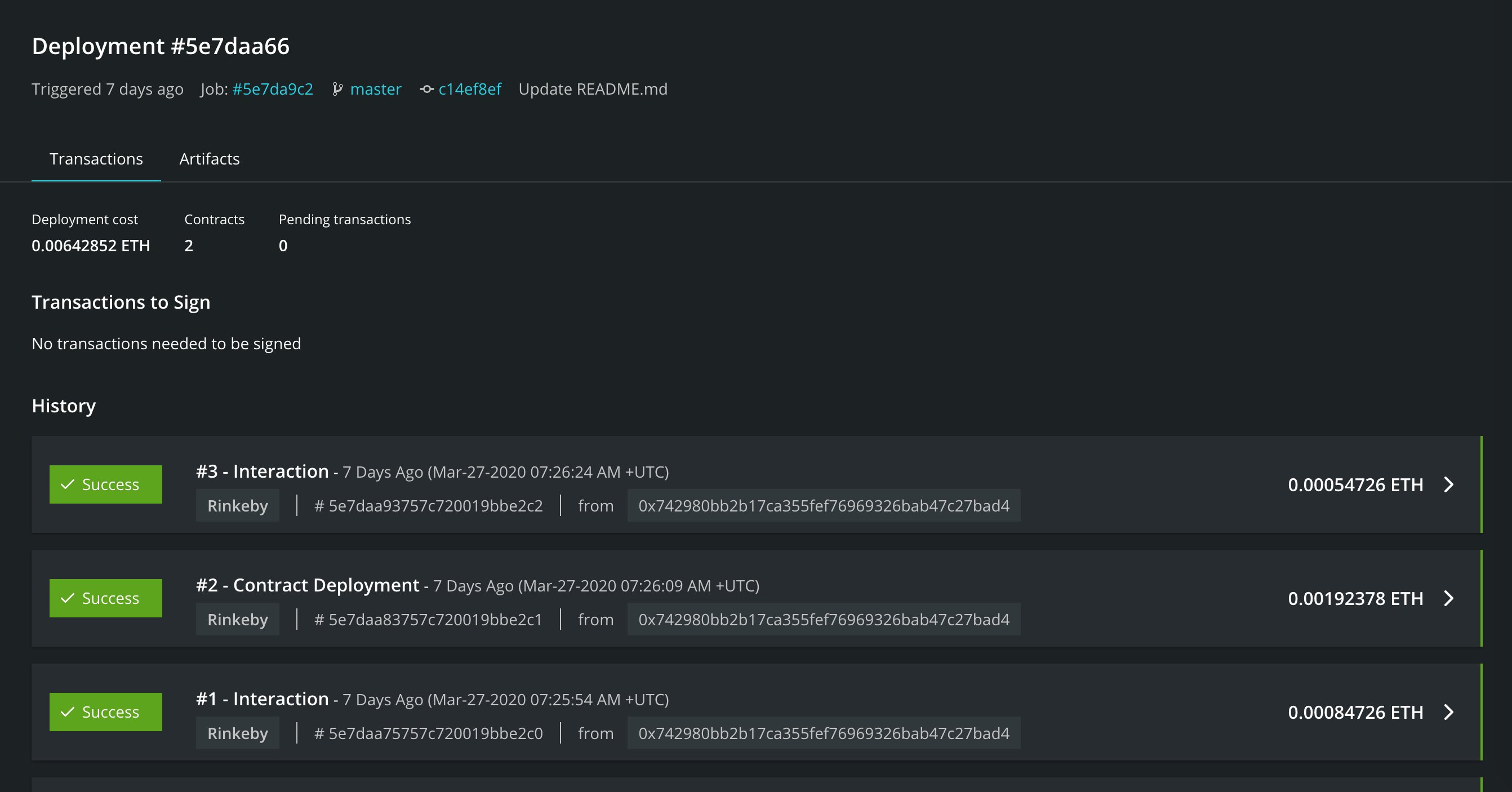Click from address of transaction #2
The width and height of the screenshot is (1512, 792).
click(824, 620)
